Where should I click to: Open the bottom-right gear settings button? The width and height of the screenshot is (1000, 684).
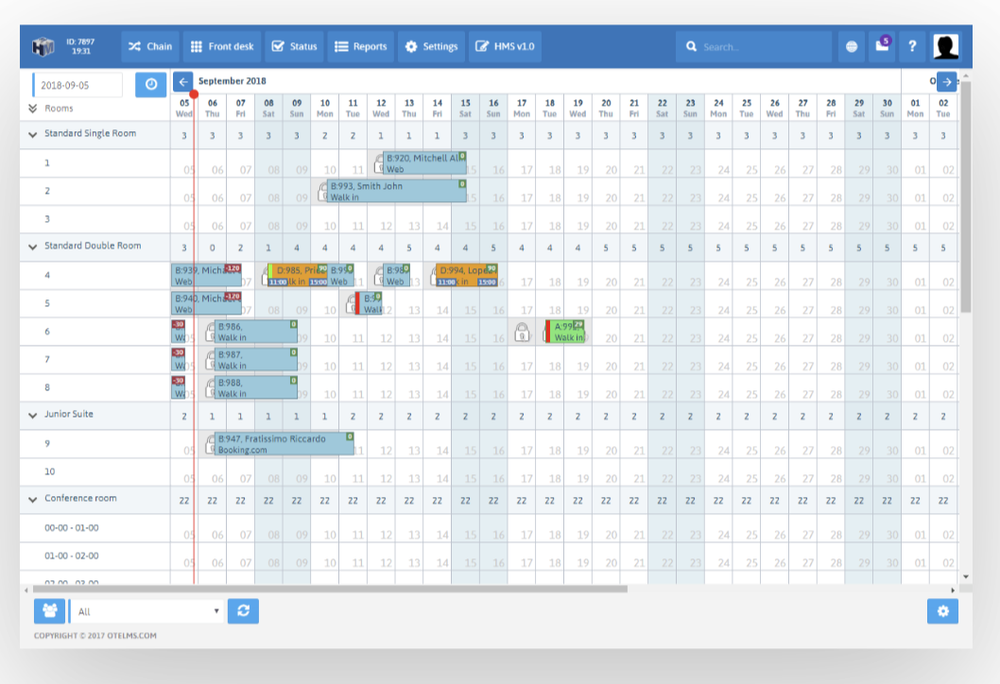[x=943, y=611]
